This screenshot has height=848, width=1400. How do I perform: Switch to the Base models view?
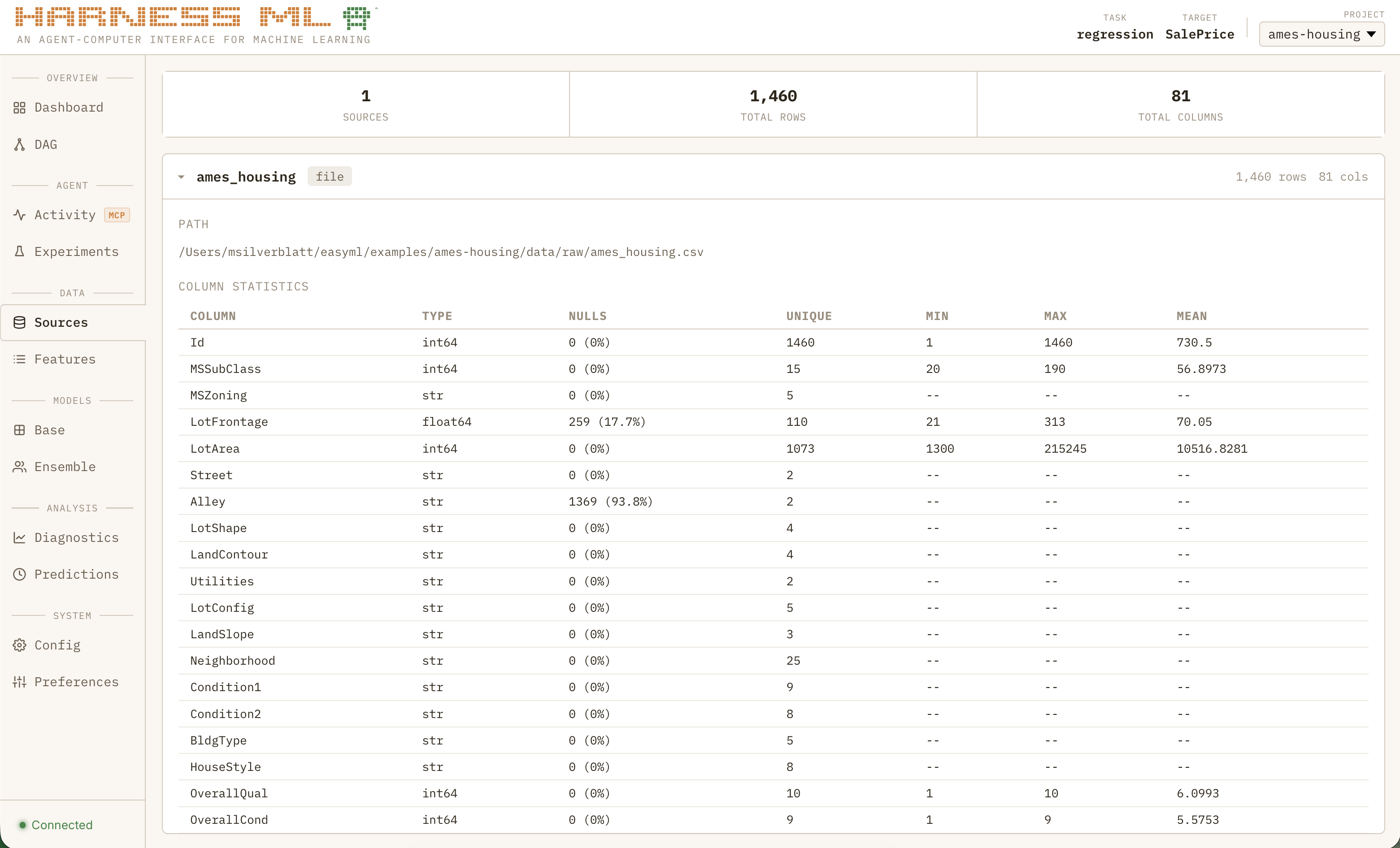point(49,430)
